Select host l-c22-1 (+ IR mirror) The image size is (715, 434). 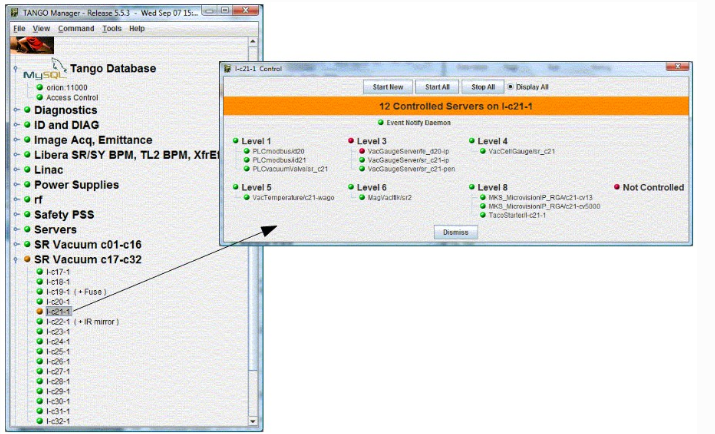coord(83,321)
